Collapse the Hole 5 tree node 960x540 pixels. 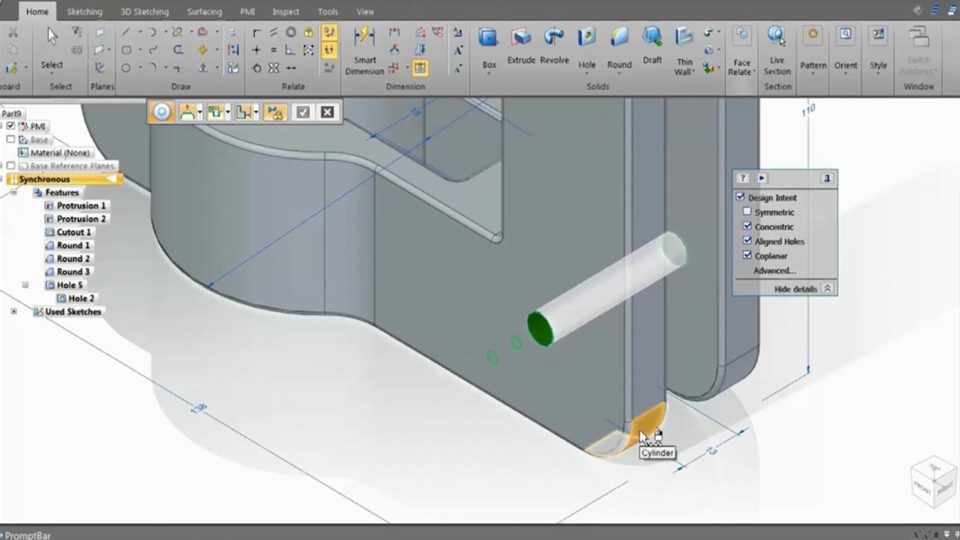click(x=26, y=285)
